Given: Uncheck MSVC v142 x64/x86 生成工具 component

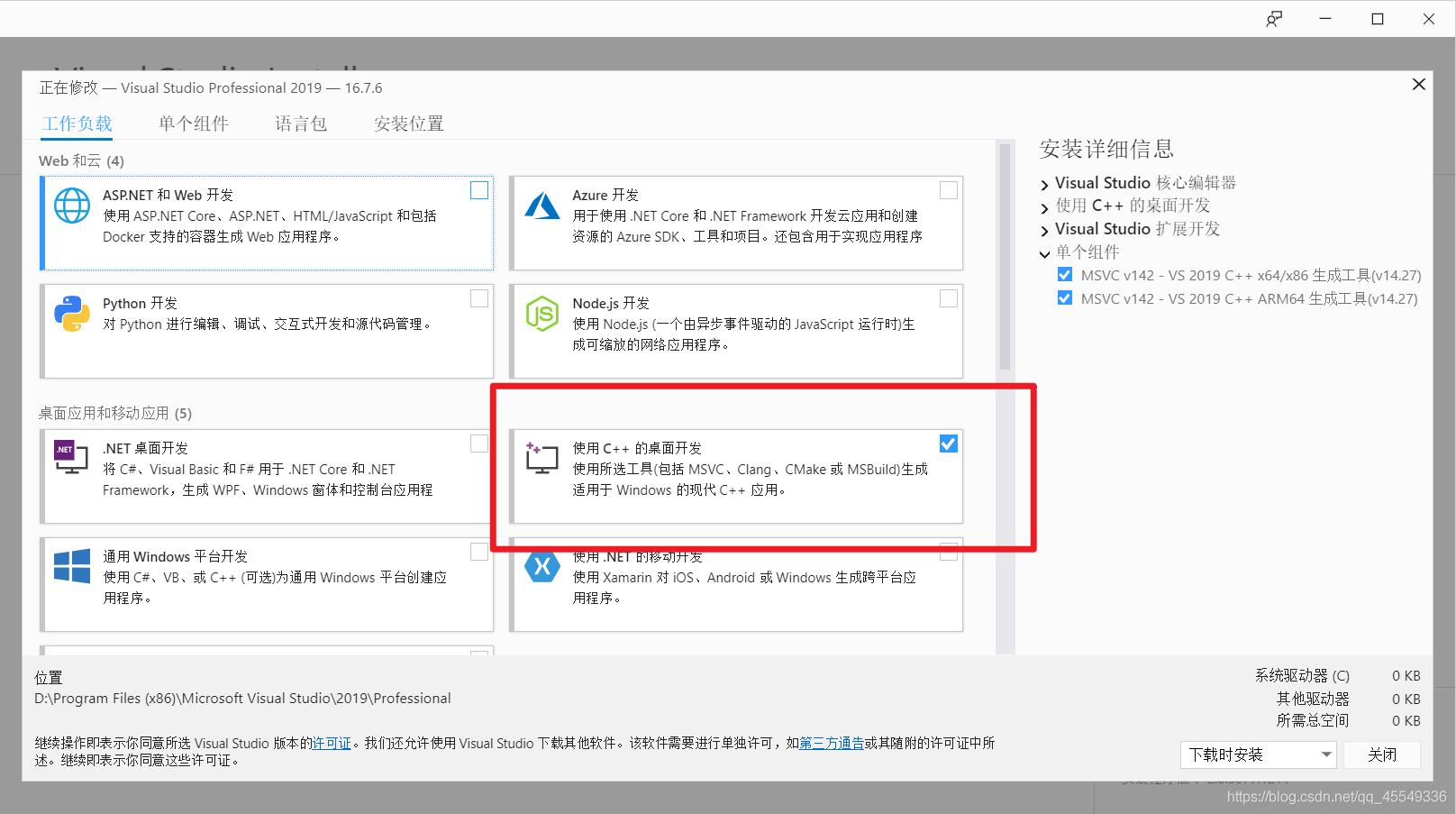Looking at the screenshot, I should click(1065, 275).
